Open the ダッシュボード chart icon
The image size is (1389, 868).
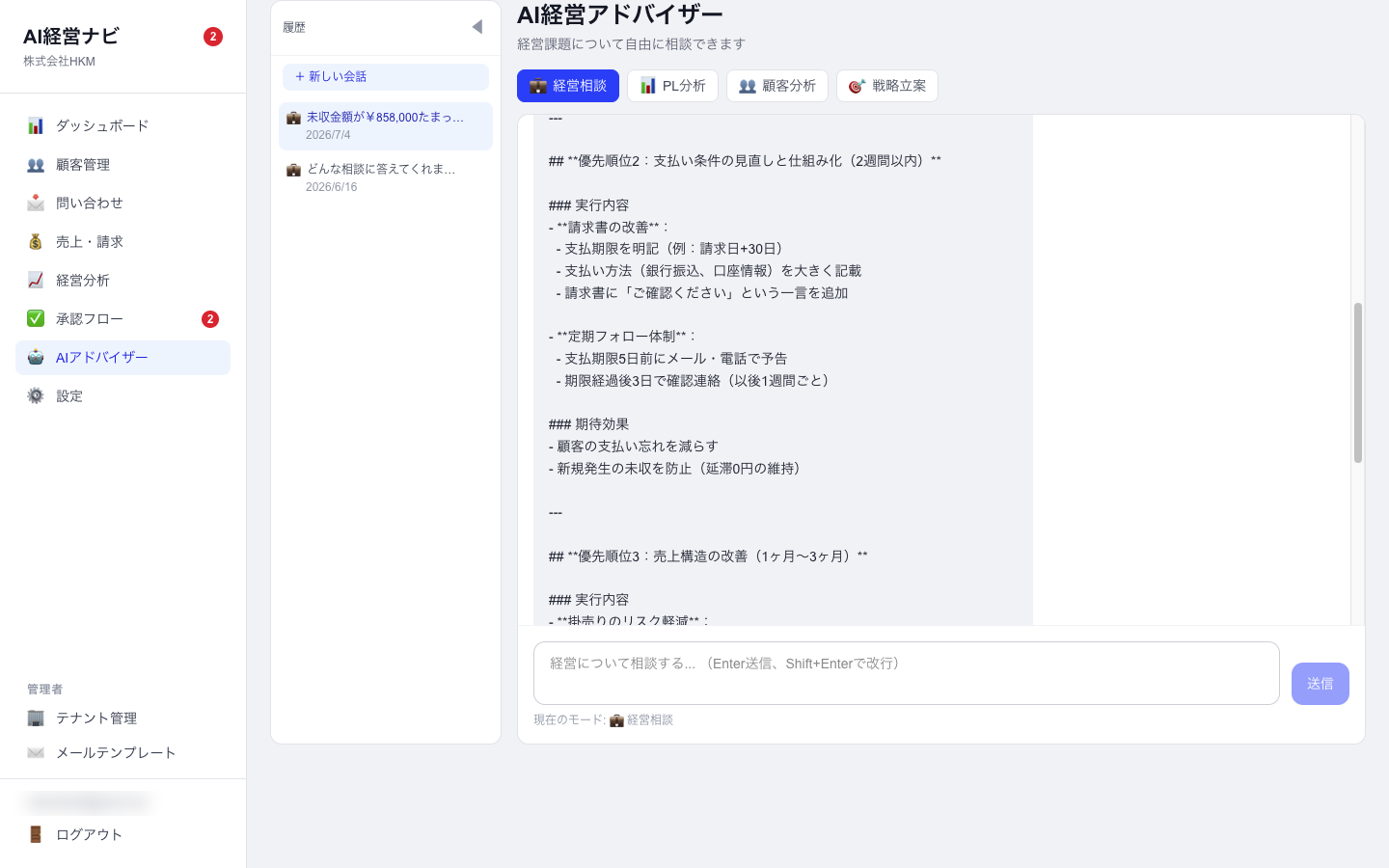click(x=36, y=125)
